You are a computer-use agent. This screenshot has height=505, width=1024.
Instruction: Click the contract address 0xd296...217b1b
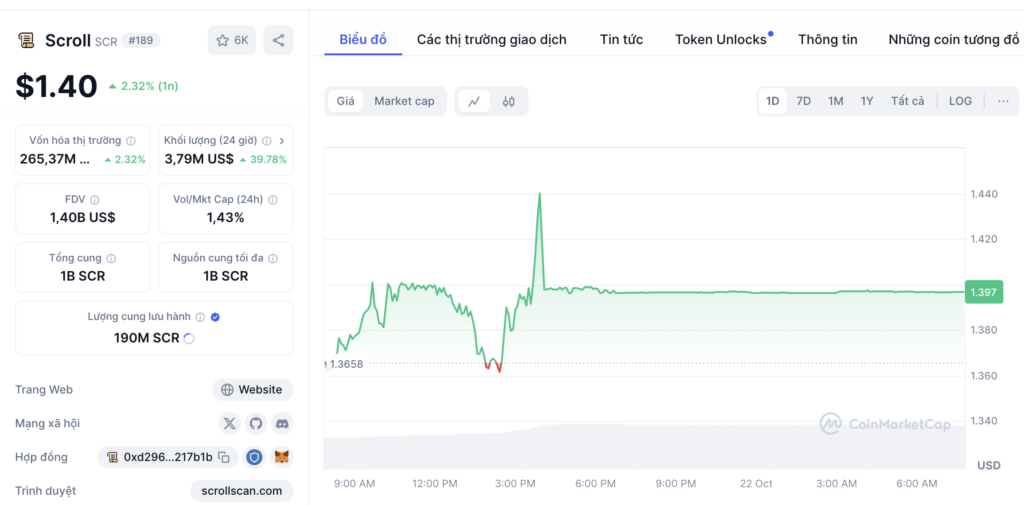coord(168,457)
